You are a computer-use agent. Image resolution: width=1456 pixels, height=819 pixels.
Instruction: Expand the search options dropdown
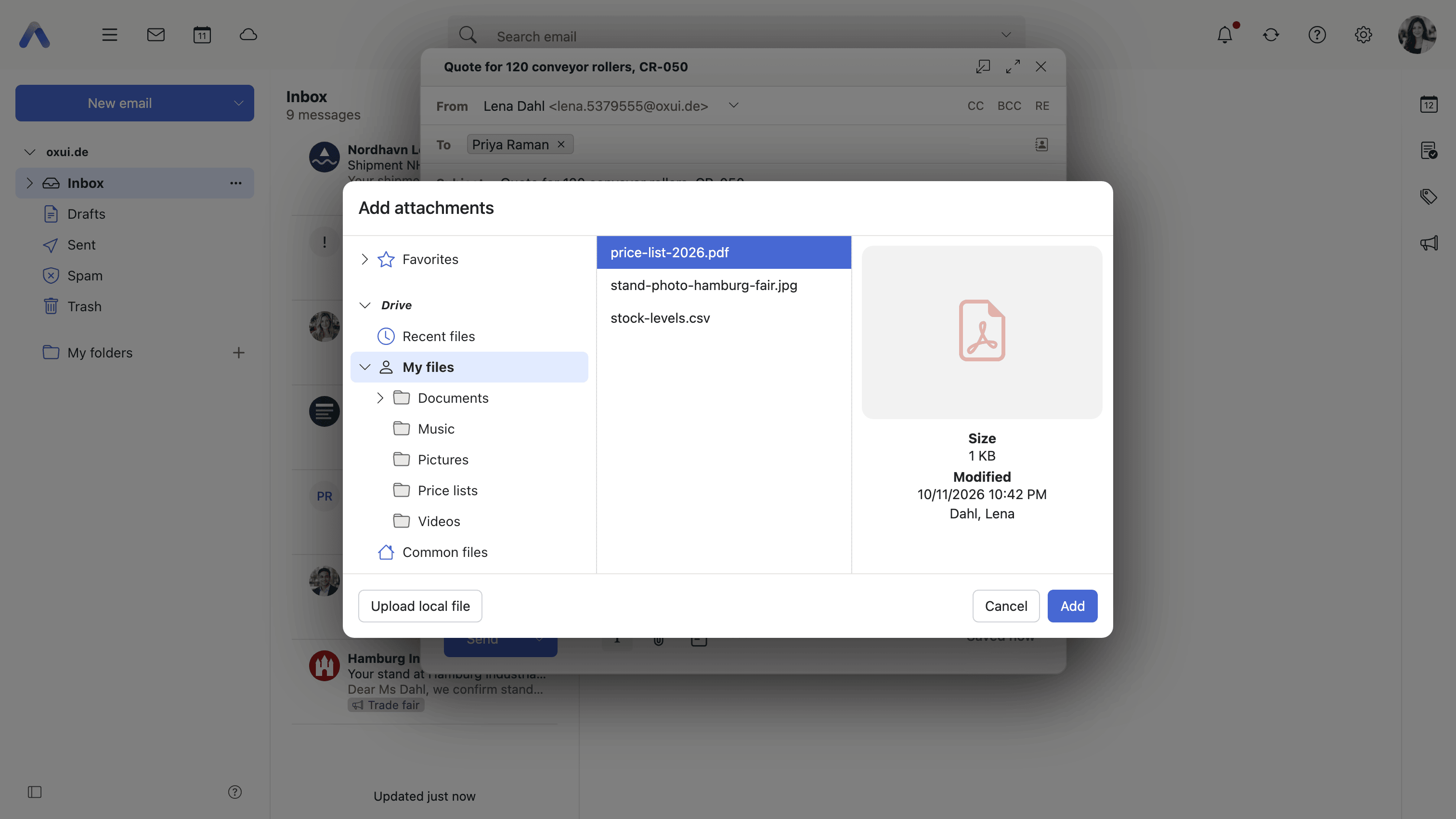[x=1006, y=35]
